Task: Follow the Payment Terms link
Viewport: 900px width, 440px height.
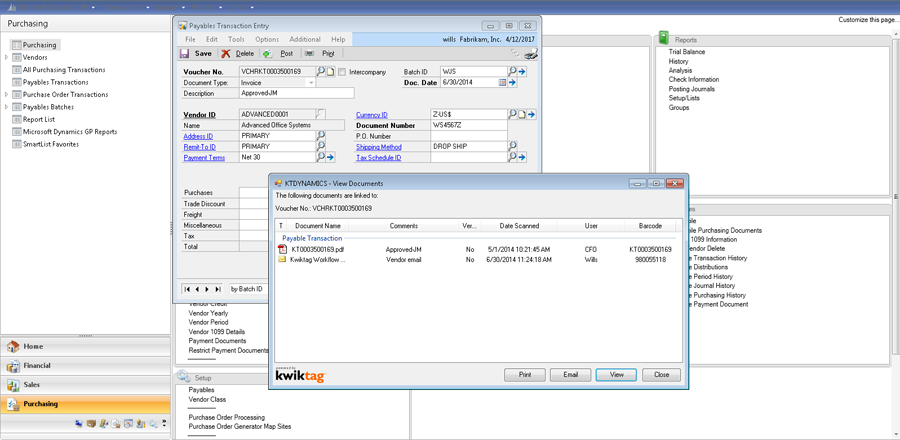Action: click(204, 158)
